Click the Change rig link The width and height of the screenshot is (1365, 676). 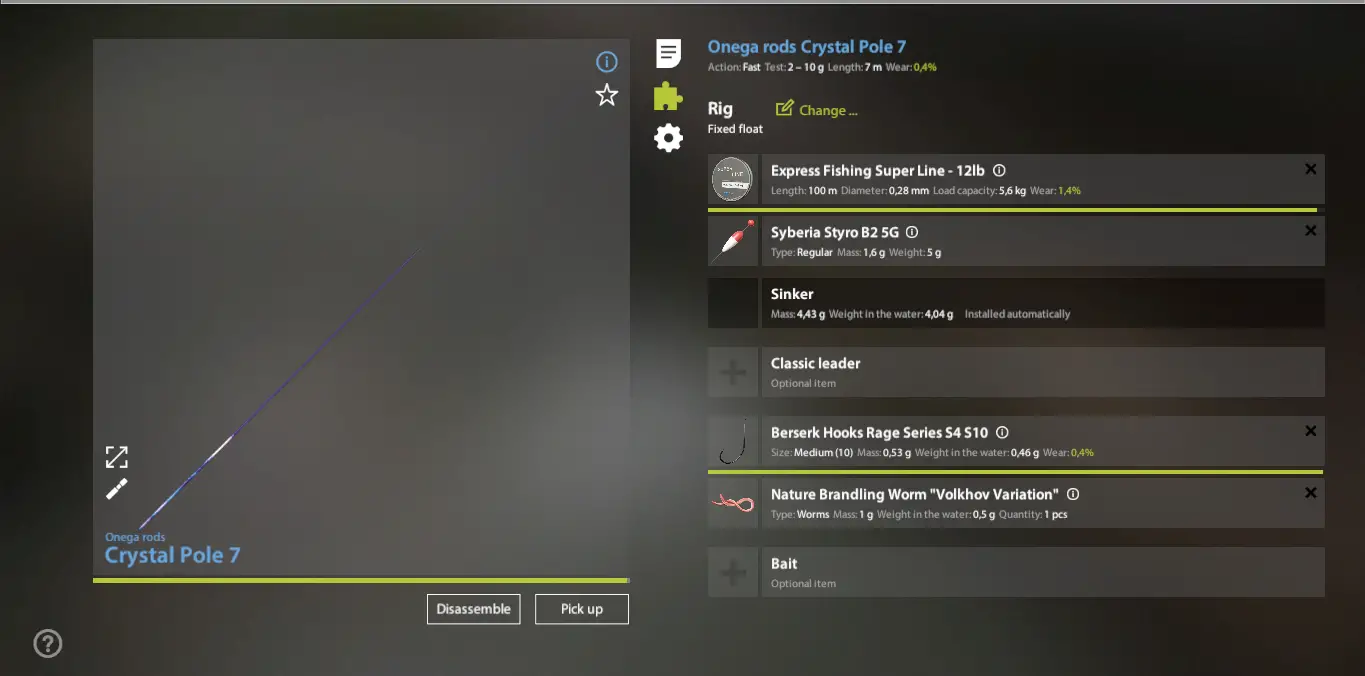coord(828,110)
